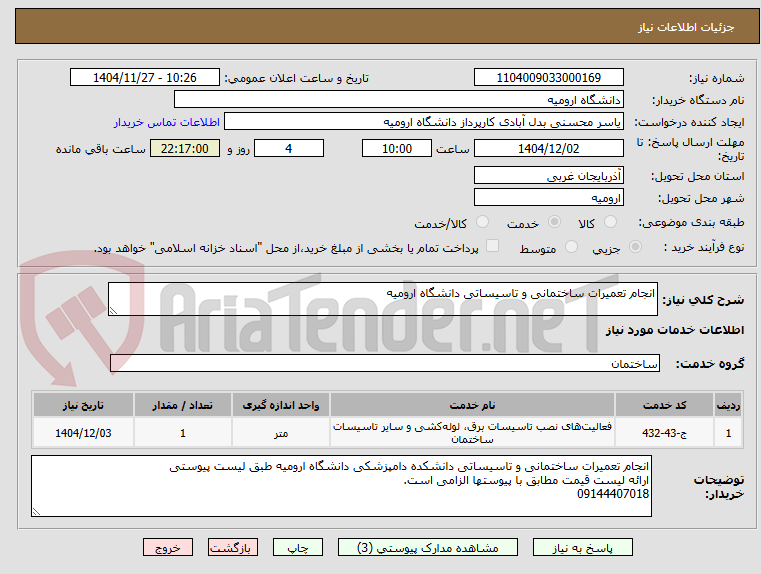The width and height of the screenshot is (761, 574).
Task: Click the ردیف column header
Action: tap(728, 405)
